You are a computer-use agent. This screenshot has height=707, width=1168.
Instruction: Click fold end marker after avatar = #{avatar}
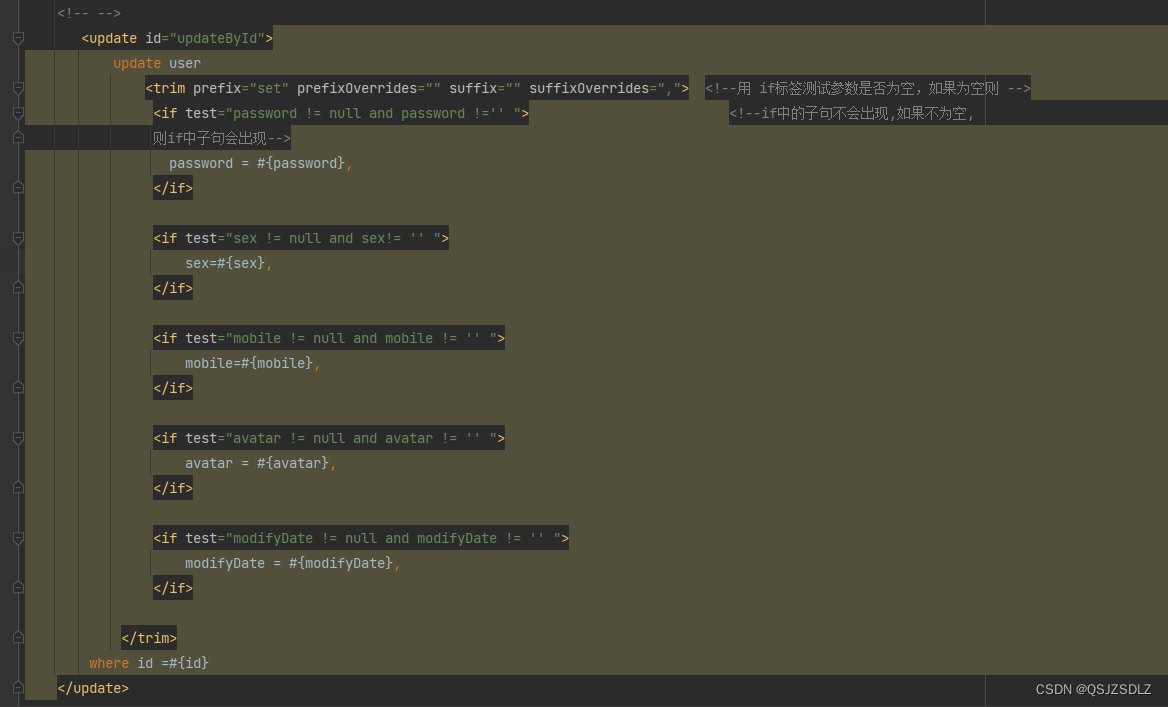click(x=19, y=486)
